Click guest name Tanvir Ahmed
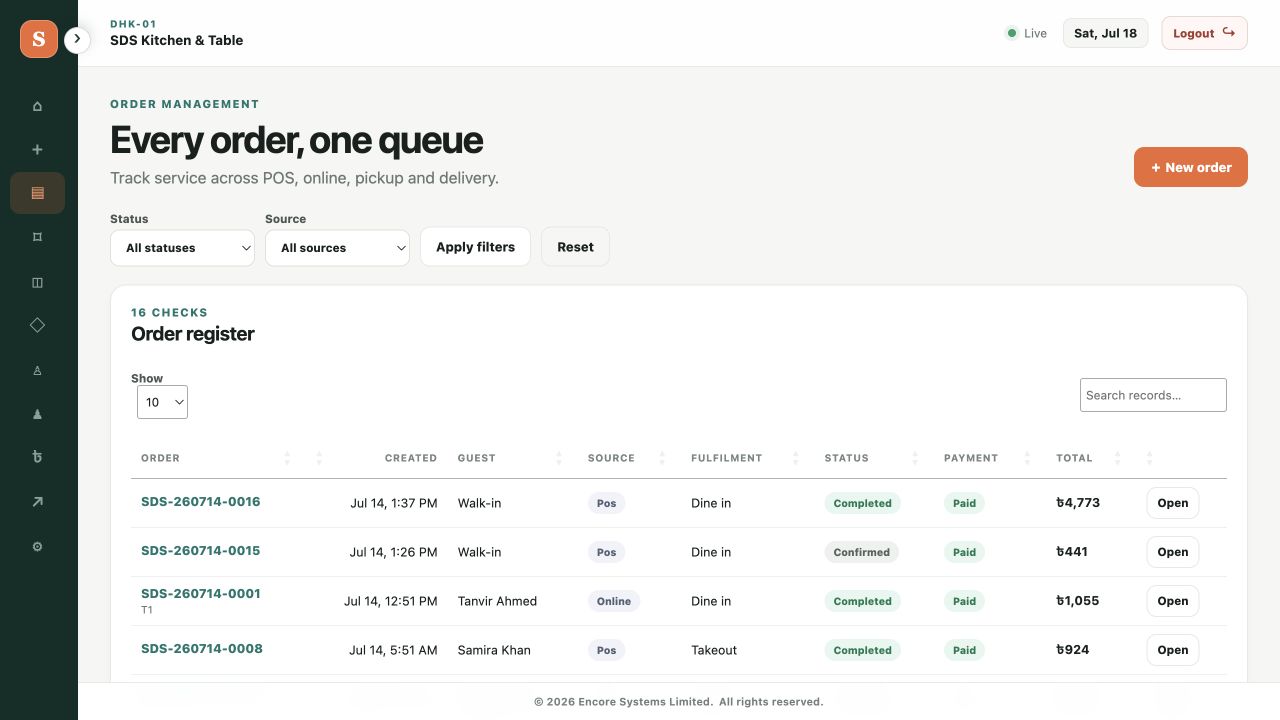Viewport: 1280px width, 720px height. 497,601
